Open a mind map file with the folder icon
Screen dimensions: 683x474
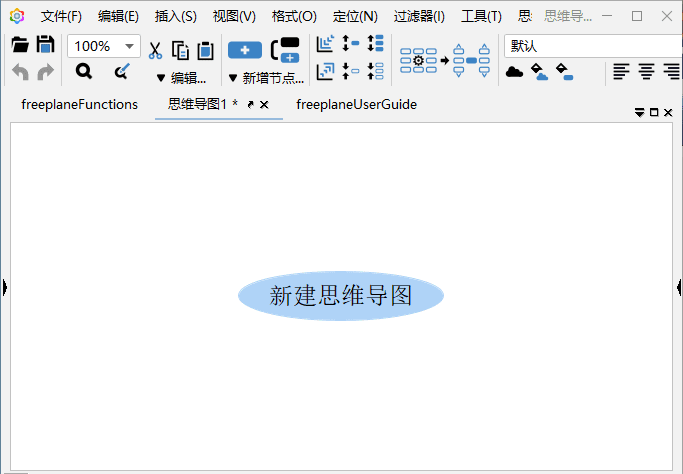tap(20, 44)
